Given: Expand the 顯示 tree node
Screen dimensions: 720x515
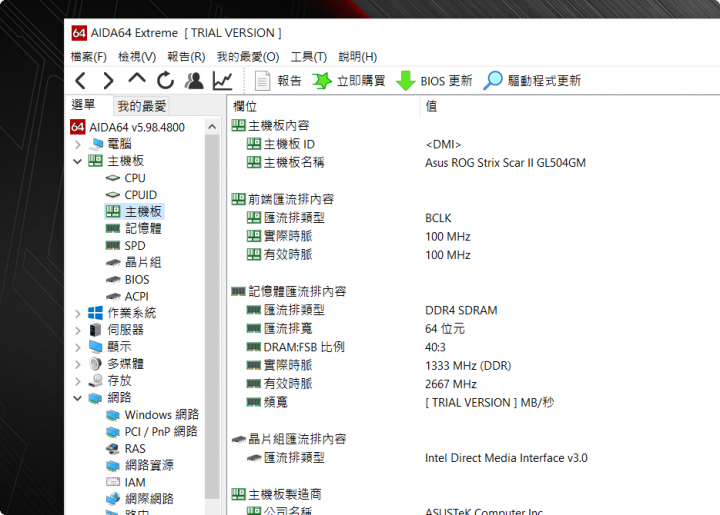Looking at the screenshot, I should [78, 347].
